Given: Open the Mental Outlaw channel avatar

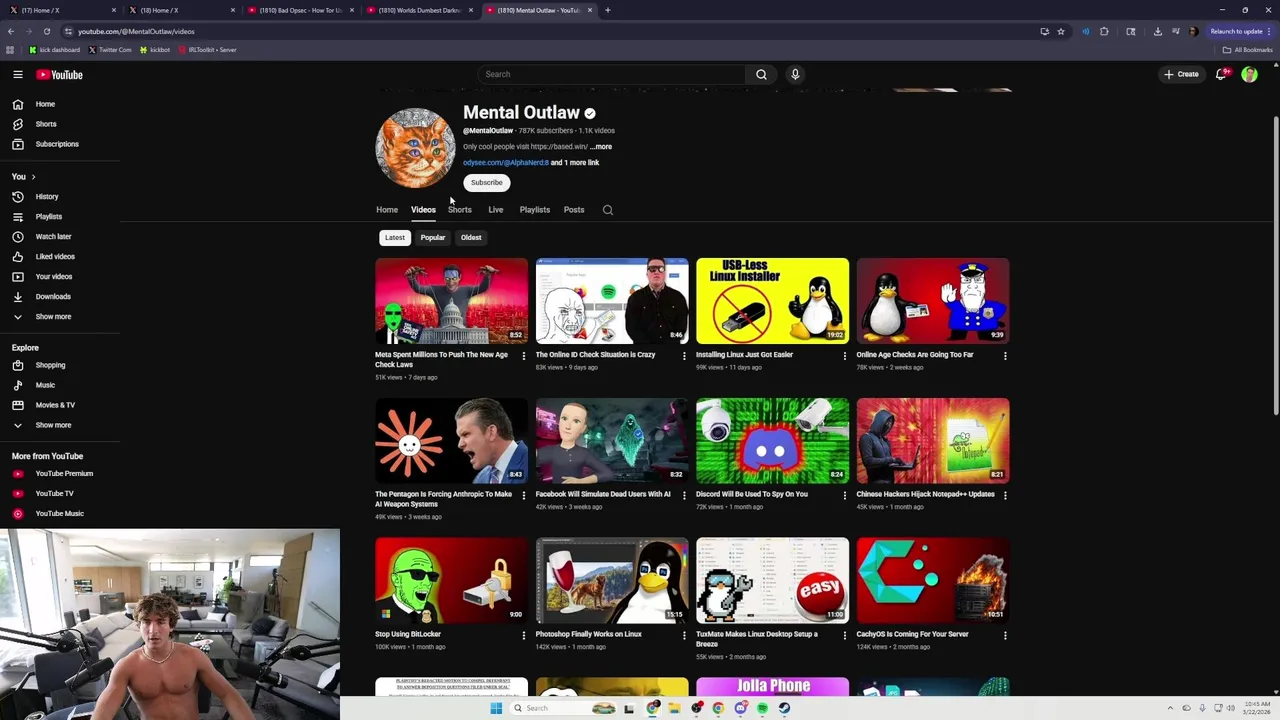Looking at the screenshot, I should pyautogui.click(x=415, y=148).
